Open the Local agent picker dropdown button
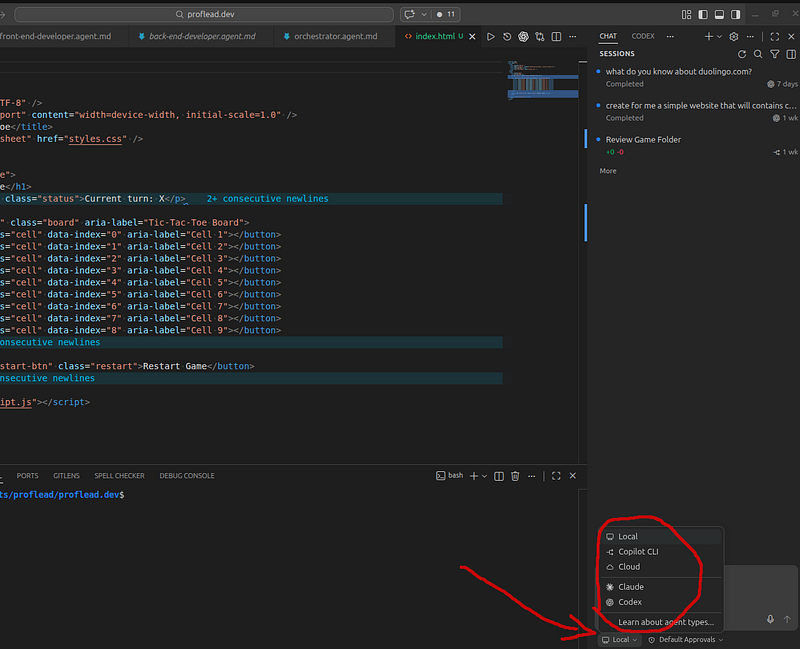This screenshot has width=800, height=649. pos(619,640)
